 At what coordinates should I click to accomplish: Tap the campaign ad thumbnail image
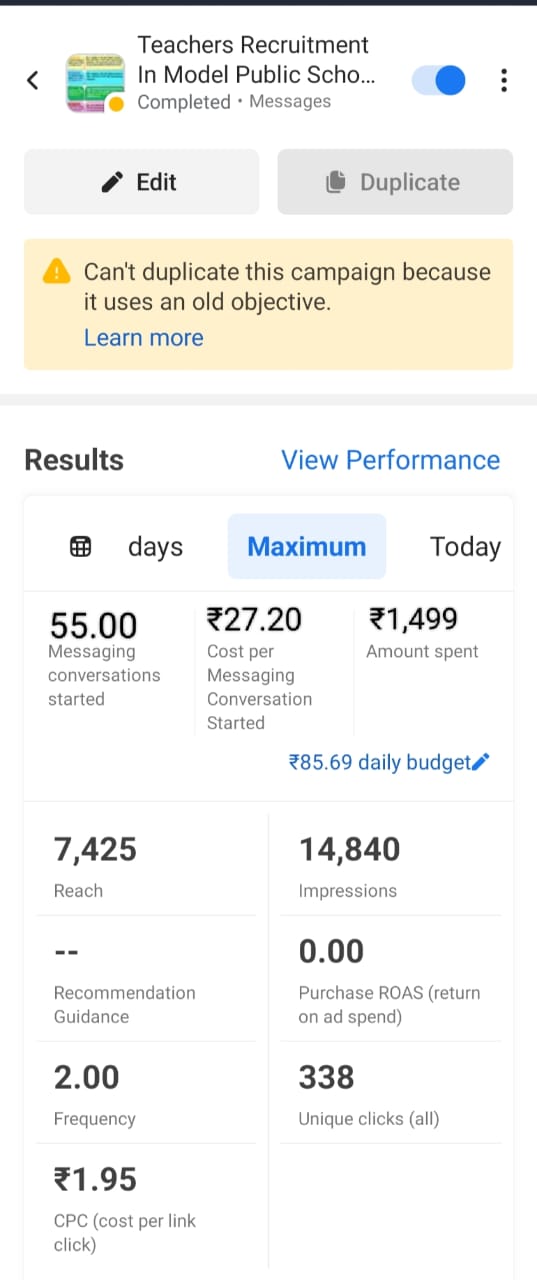click(x=94, y=82)
